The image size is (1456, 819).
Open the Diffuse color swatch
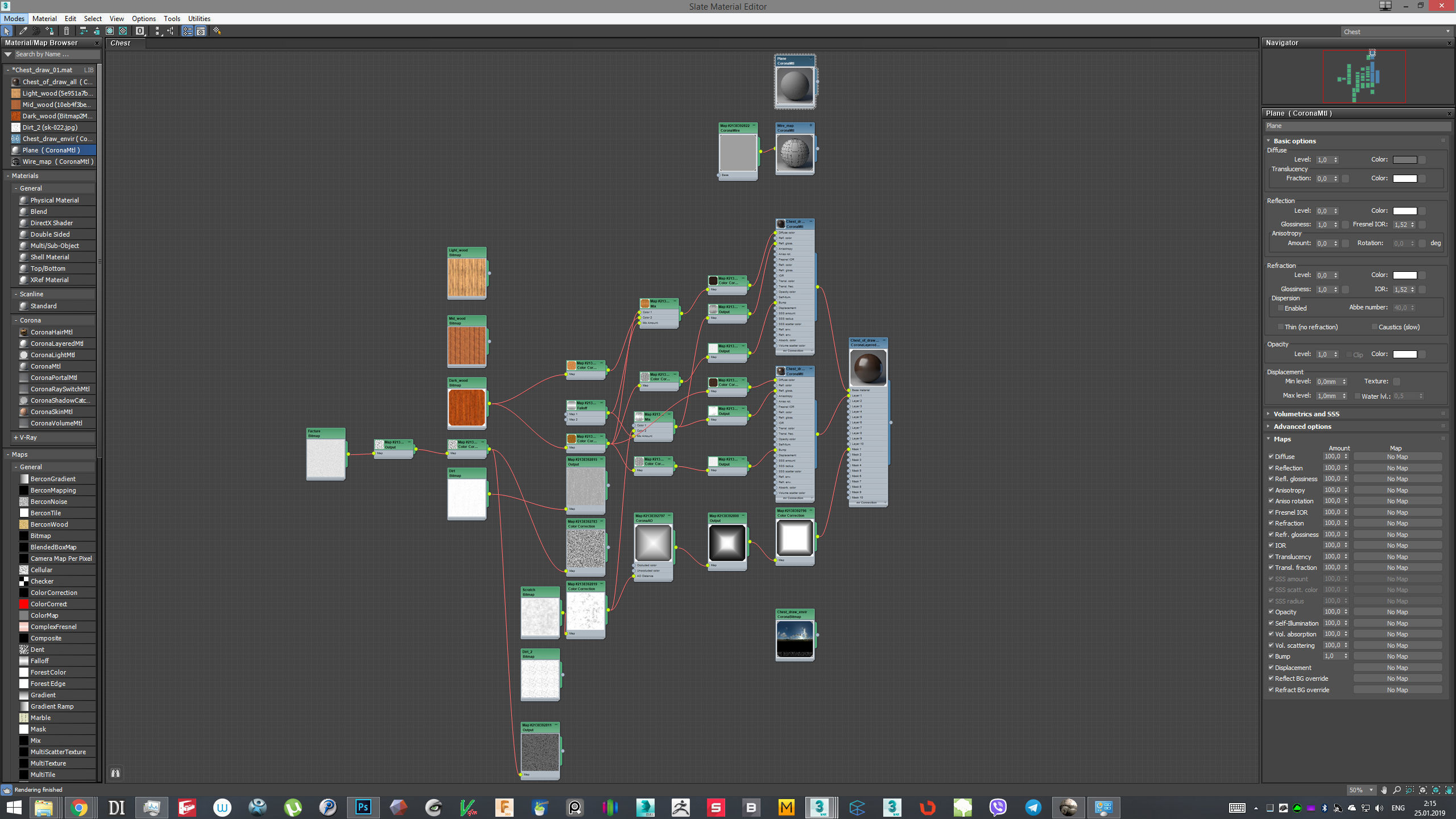coord(1404,160)
